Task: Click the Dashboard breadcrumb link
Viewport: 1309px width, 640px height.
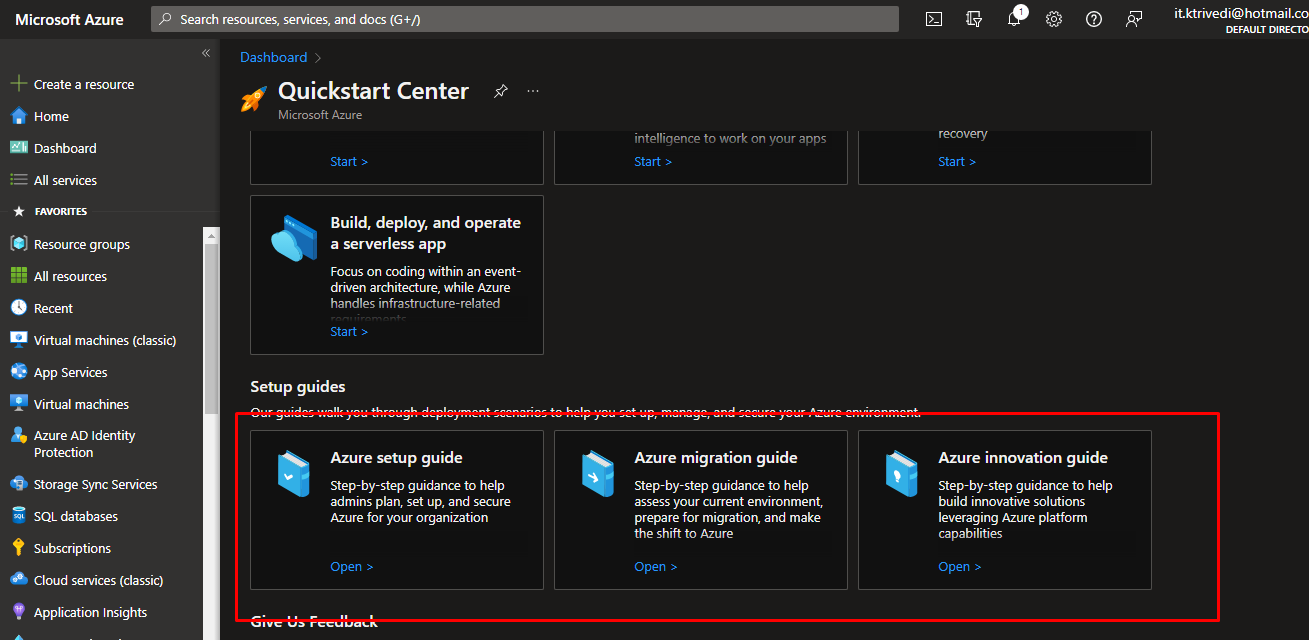Action: tap(273, 58)
